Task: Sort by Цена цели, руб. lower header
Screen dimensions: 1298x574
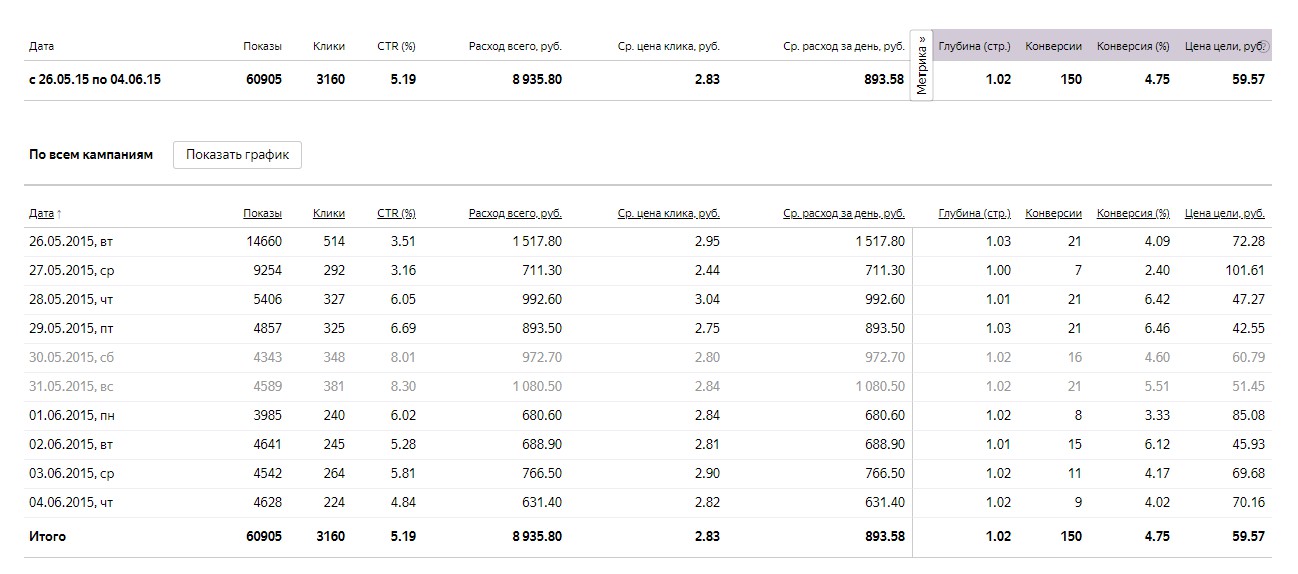Action: pyautogui.click(x=1224, y=213)
